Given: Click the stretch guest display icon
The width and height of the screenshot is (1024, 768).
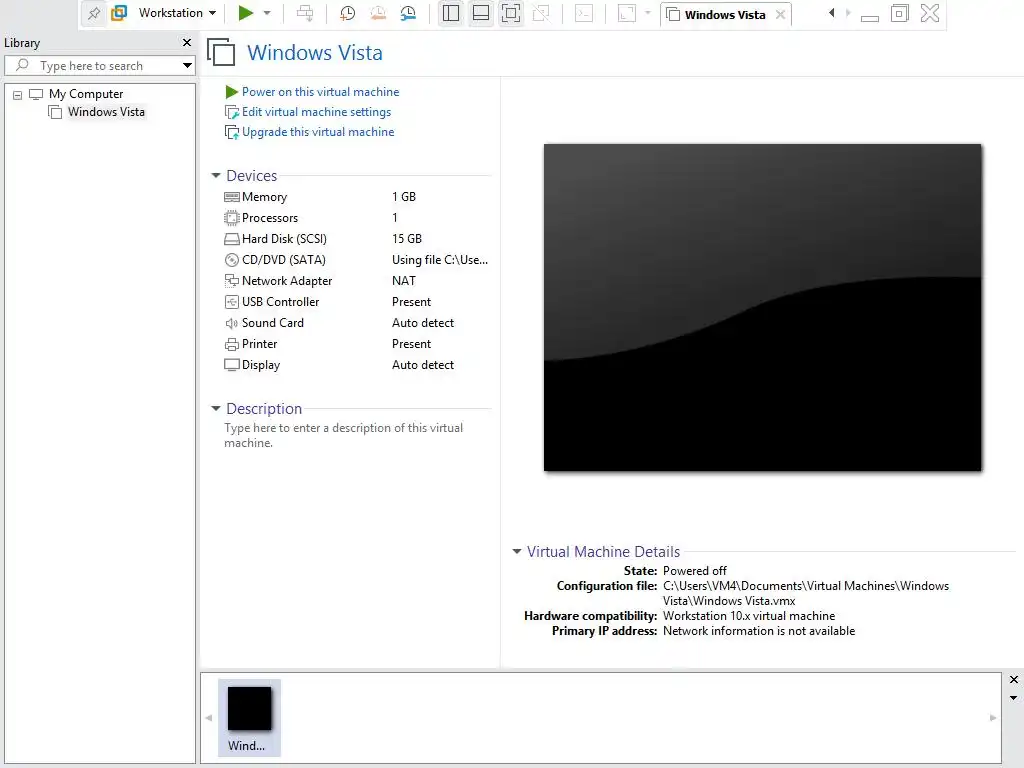Looking at the screenshot, I should (626, 13).
